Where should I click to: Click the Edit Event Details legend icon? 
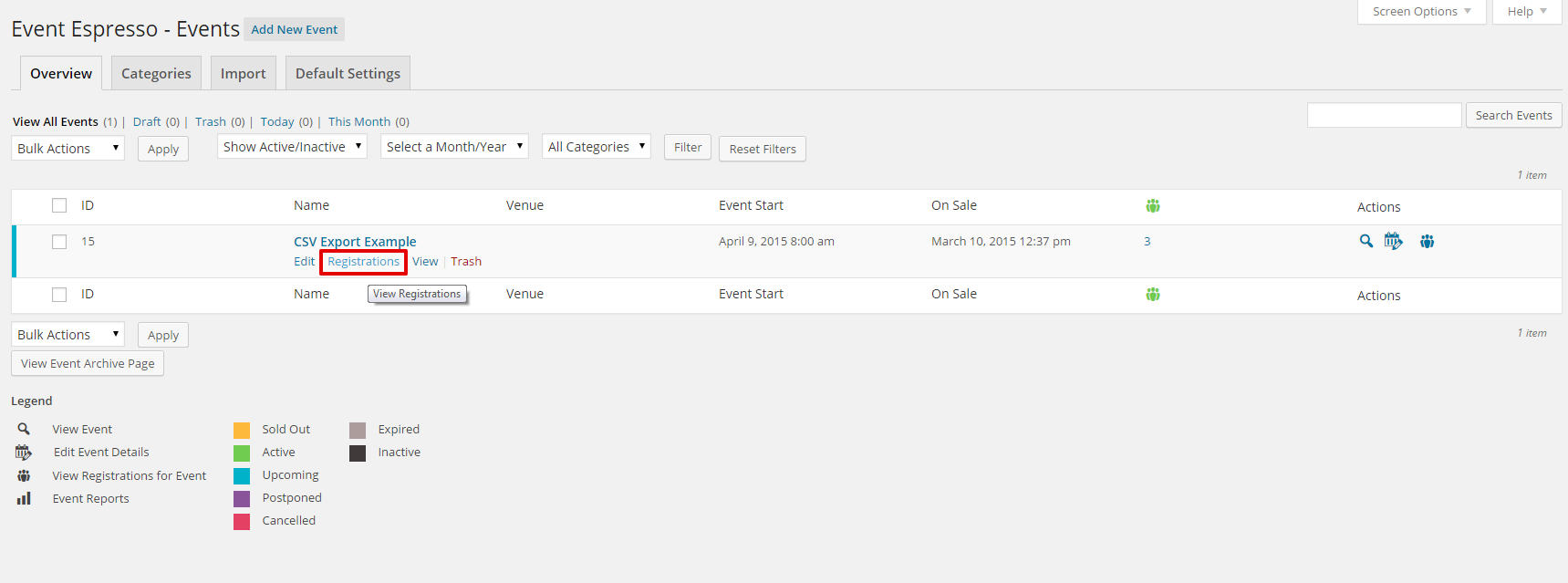(24, 452)
